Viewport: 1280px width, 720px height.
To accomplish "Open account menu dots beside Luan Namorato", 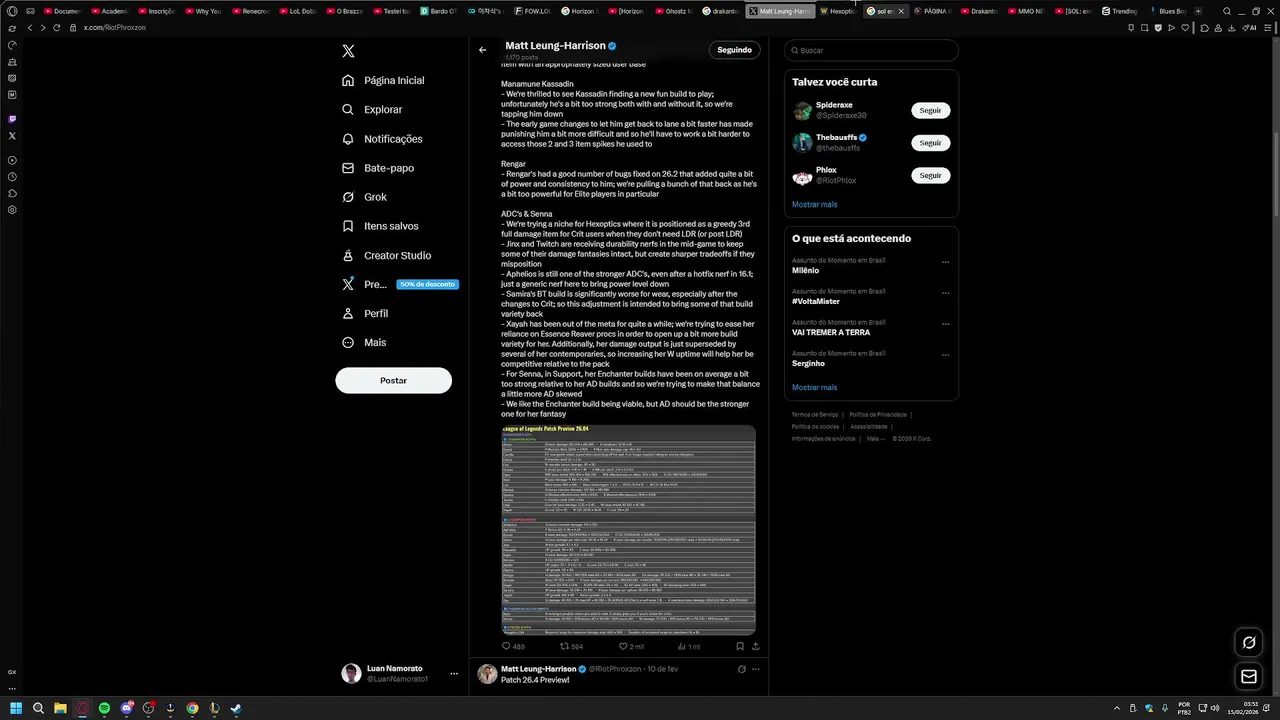I will [453, 674].
